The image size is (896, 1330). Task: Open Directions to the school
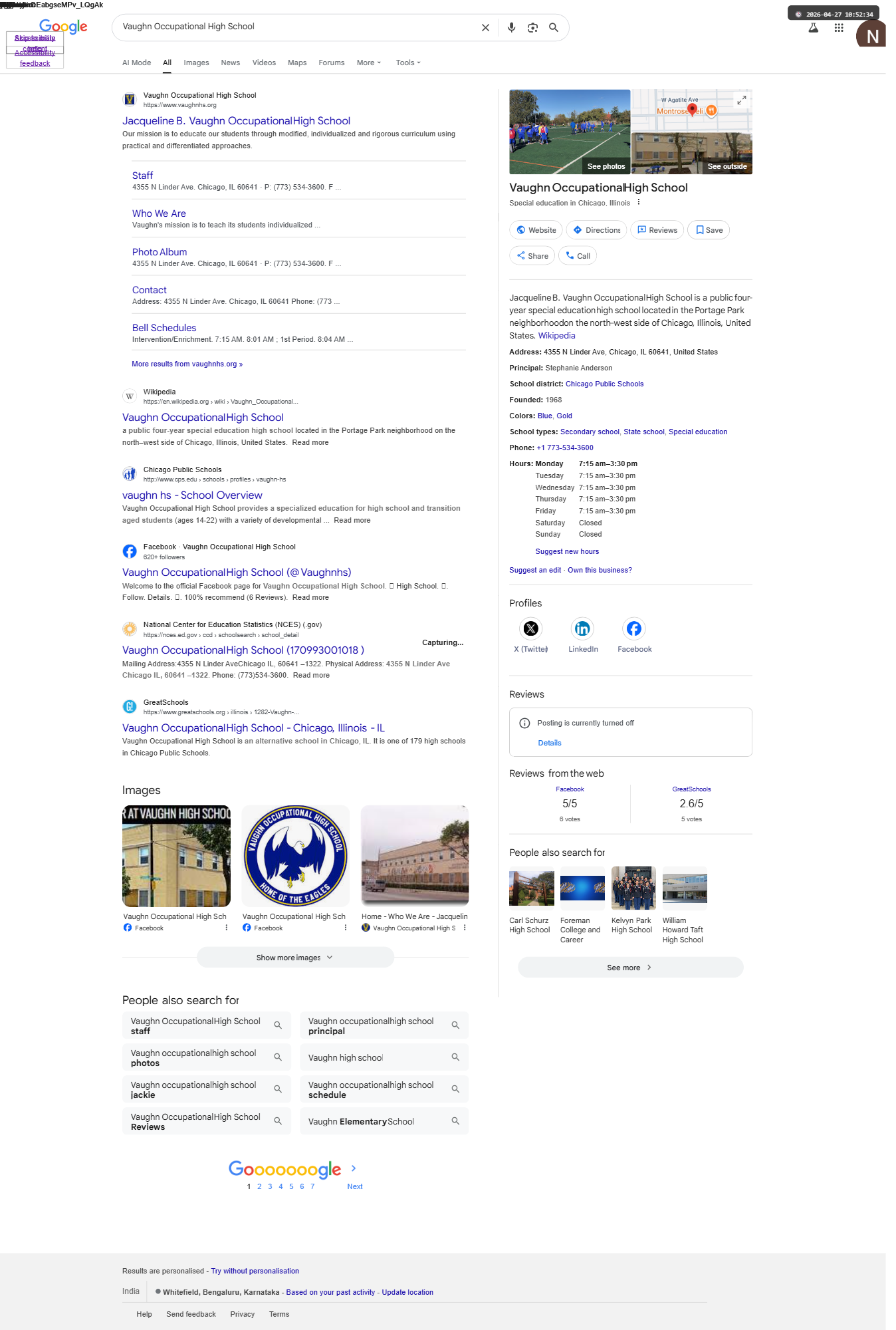tap(596, 230)
